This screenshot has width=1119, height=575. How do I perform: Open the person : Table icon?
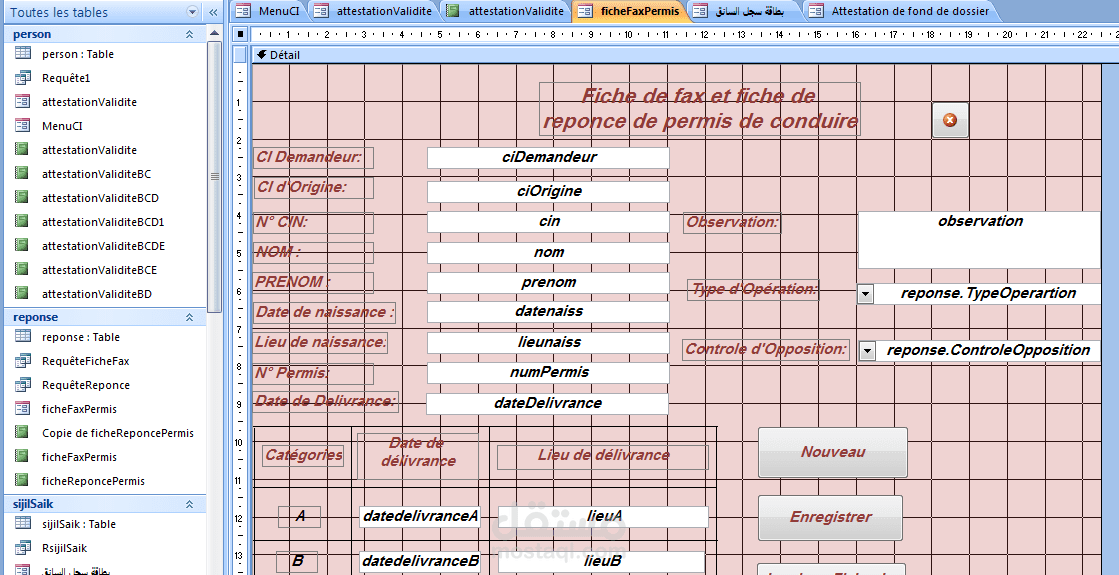pyautogui.click(x=23, y=54)
